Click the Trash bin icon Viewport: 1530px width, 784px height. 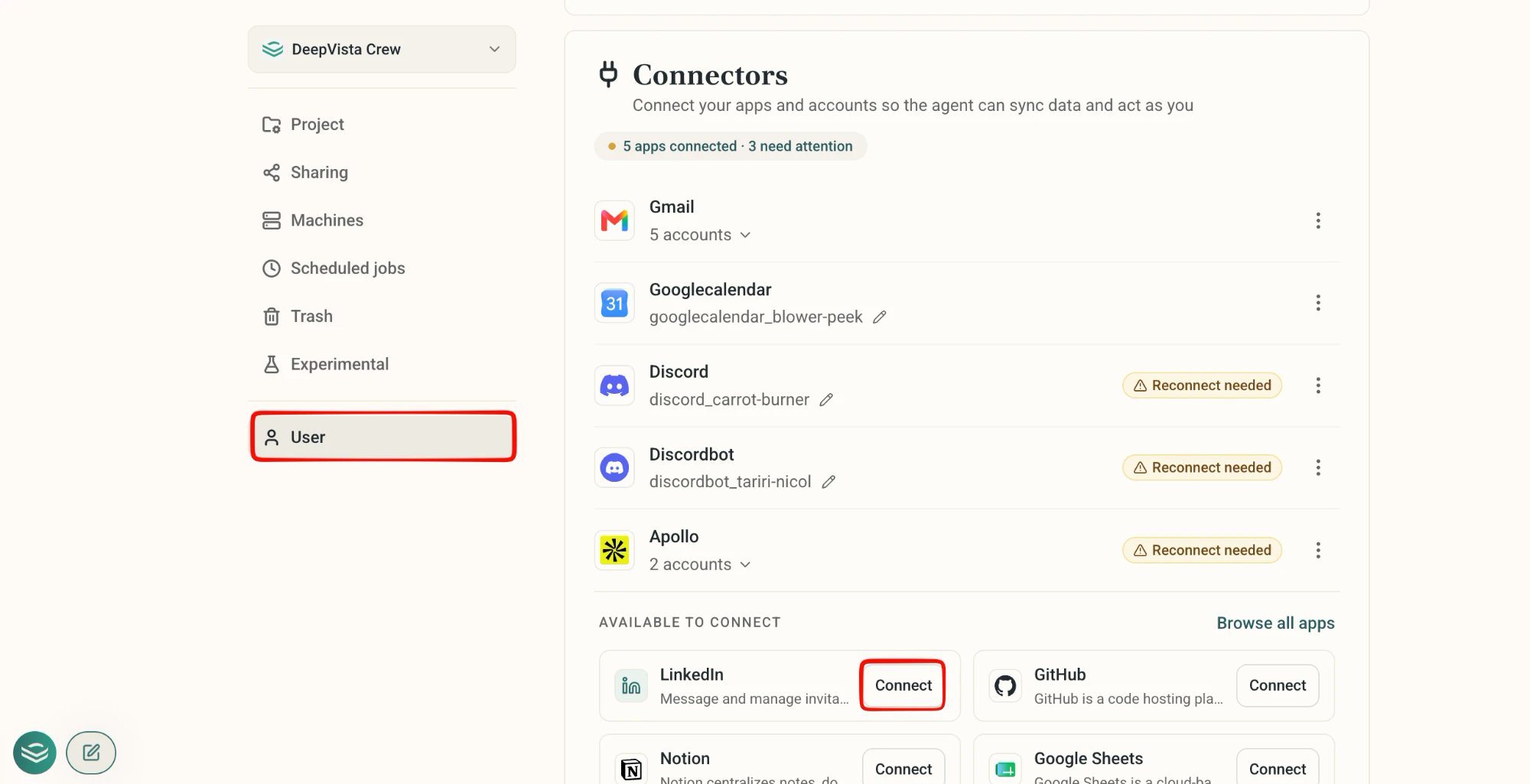(x=272, y=317)
